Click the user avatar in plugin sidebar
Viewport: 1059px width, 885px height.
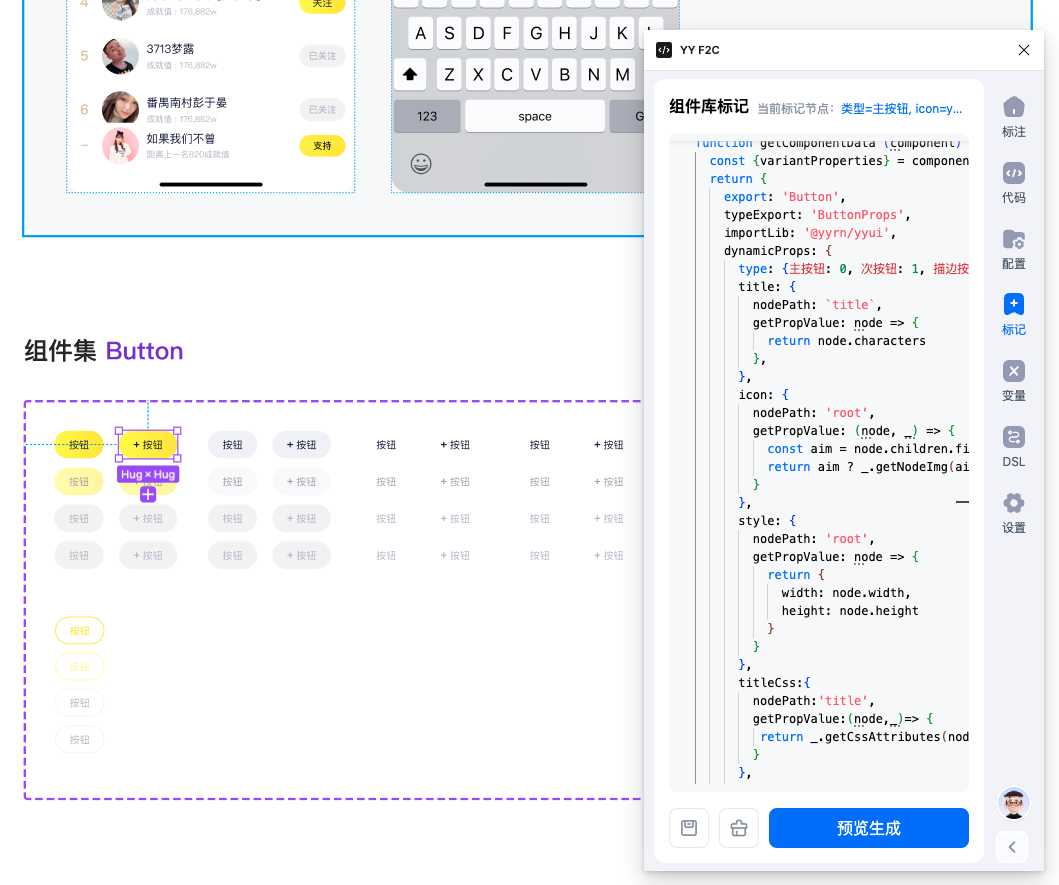1013,802
